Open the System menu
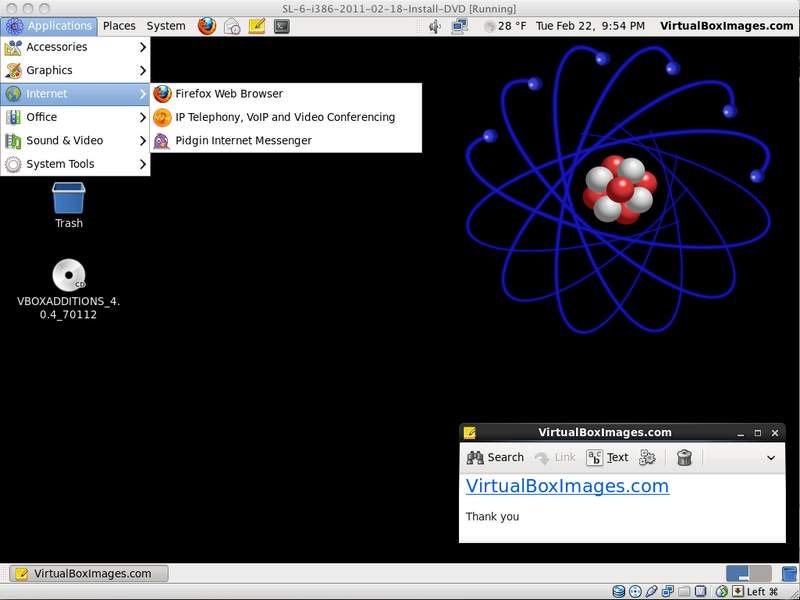The image size is (800, 600). click(166, 26)
